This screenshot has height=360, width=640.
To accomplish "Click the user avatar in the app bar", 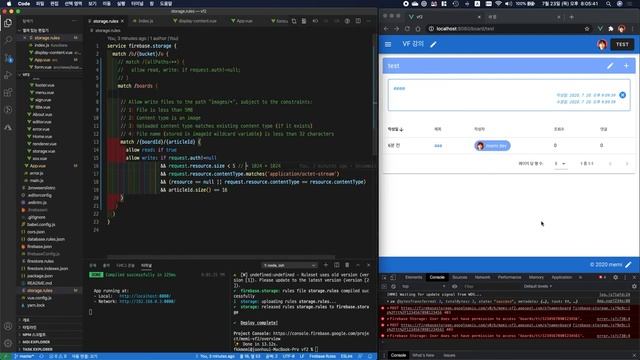I will (x=602, y=44).
